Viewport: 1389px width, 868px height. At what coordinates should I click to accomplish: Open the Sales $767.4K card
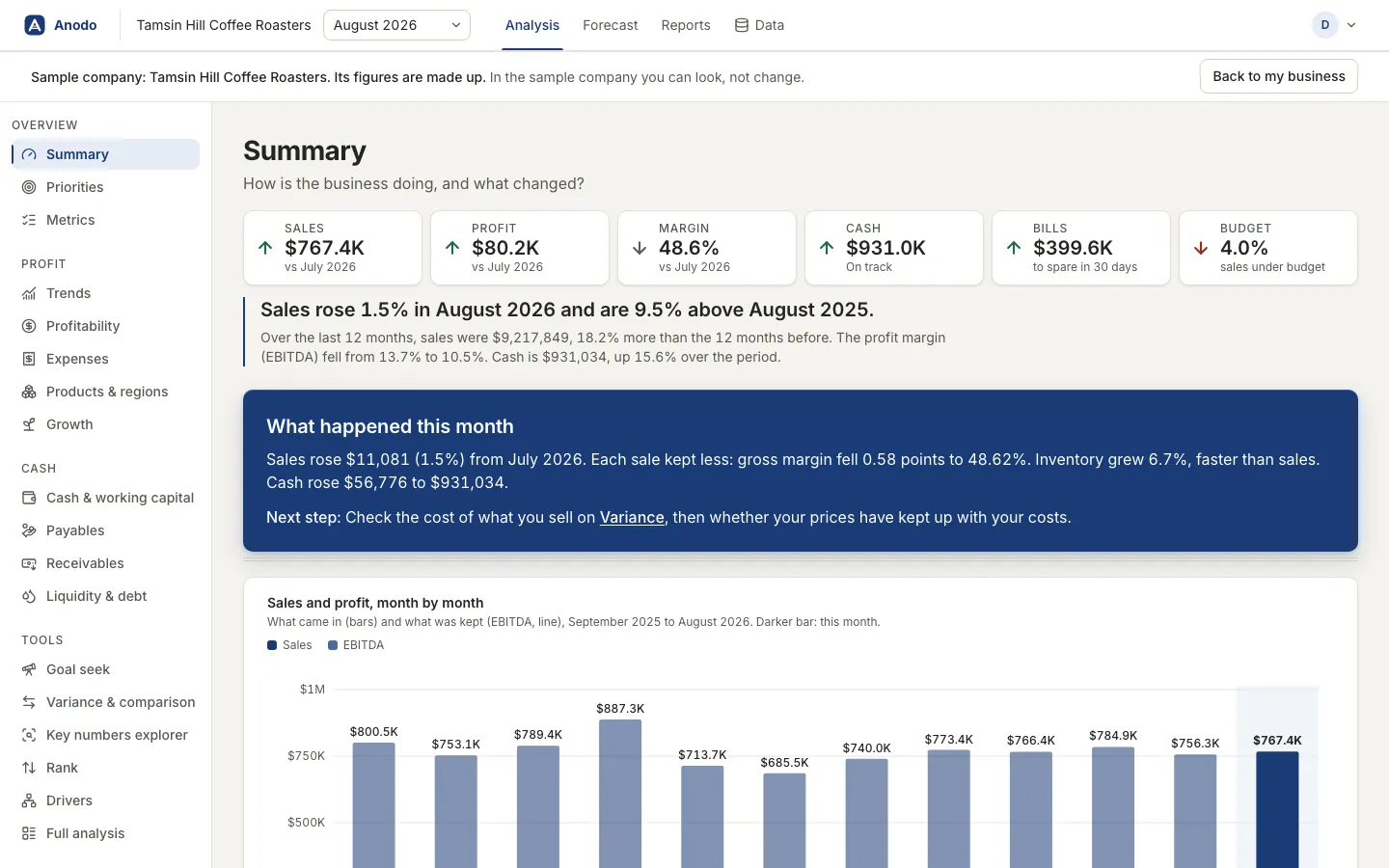tap(333, 248)
